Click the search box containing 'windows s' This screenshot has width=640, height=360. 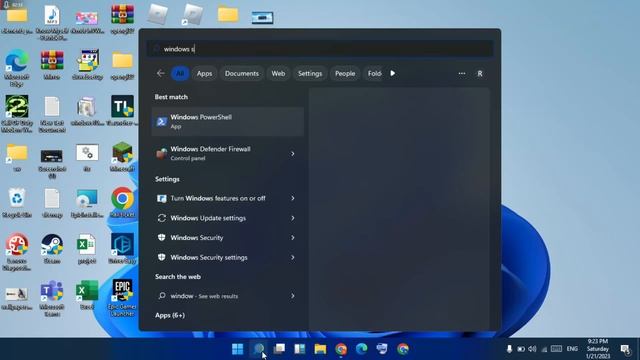click(x=320, y=49)
